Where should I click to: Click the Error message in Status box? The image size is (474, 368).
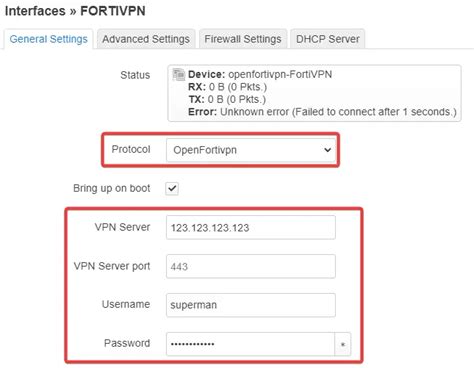(x=322, y=112)
